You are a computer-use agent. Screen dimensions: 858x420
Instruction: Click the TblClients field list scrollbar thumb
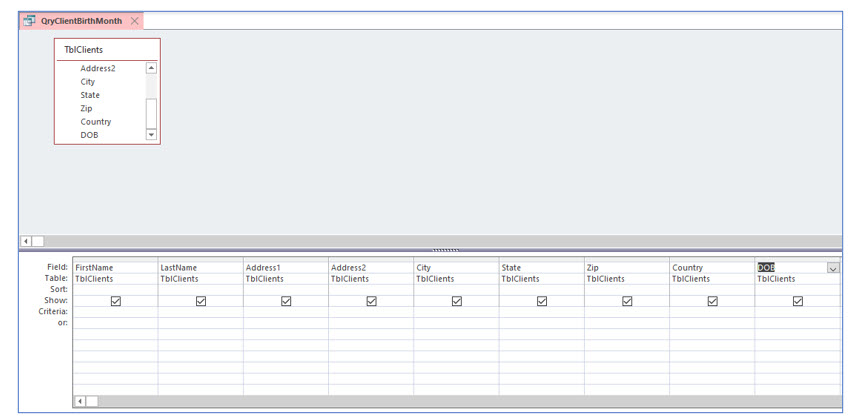[152, 113]
